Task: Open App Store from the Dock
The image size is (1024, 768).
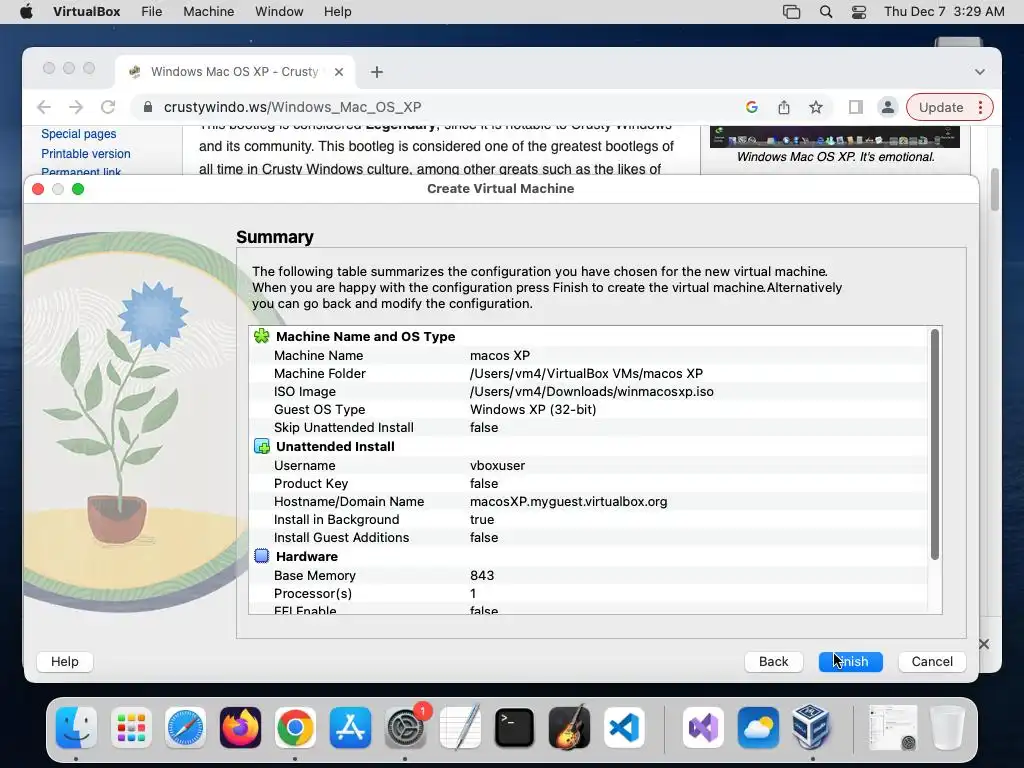Action: (x=350, y=728)
